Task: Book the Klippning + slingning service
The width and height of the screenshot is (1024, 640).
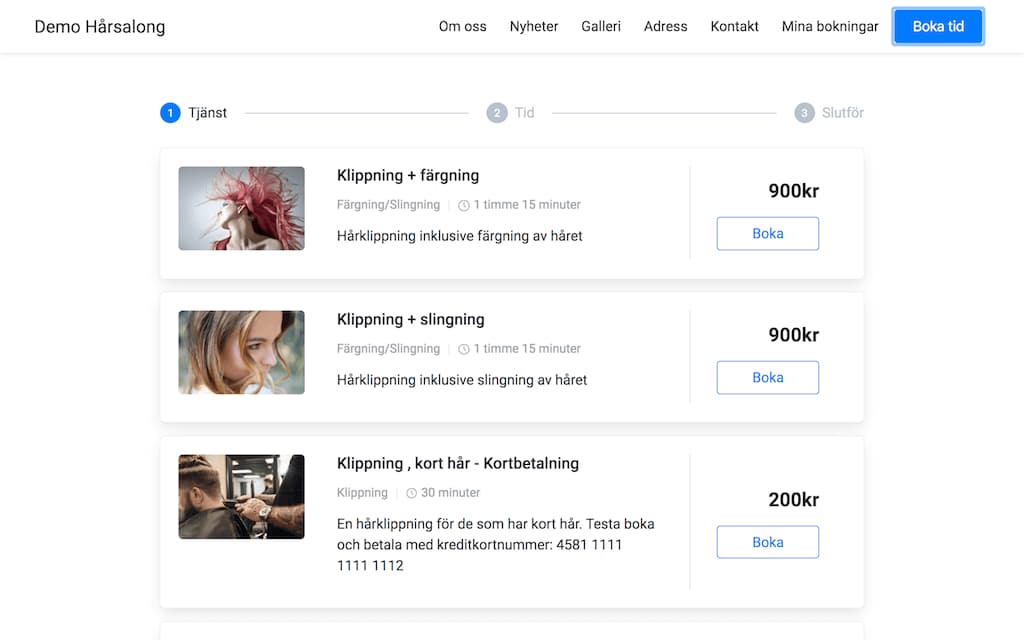Action: coord(767,378)
